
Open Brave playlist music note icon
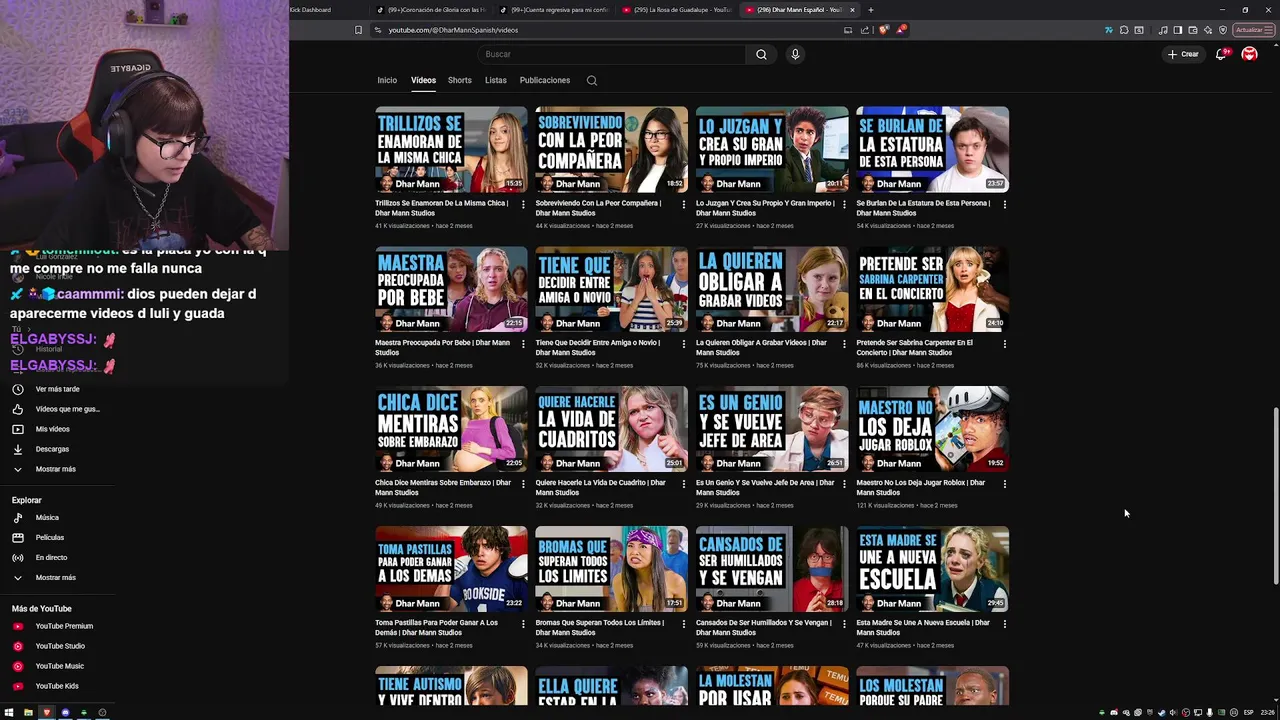point(1163,30)
